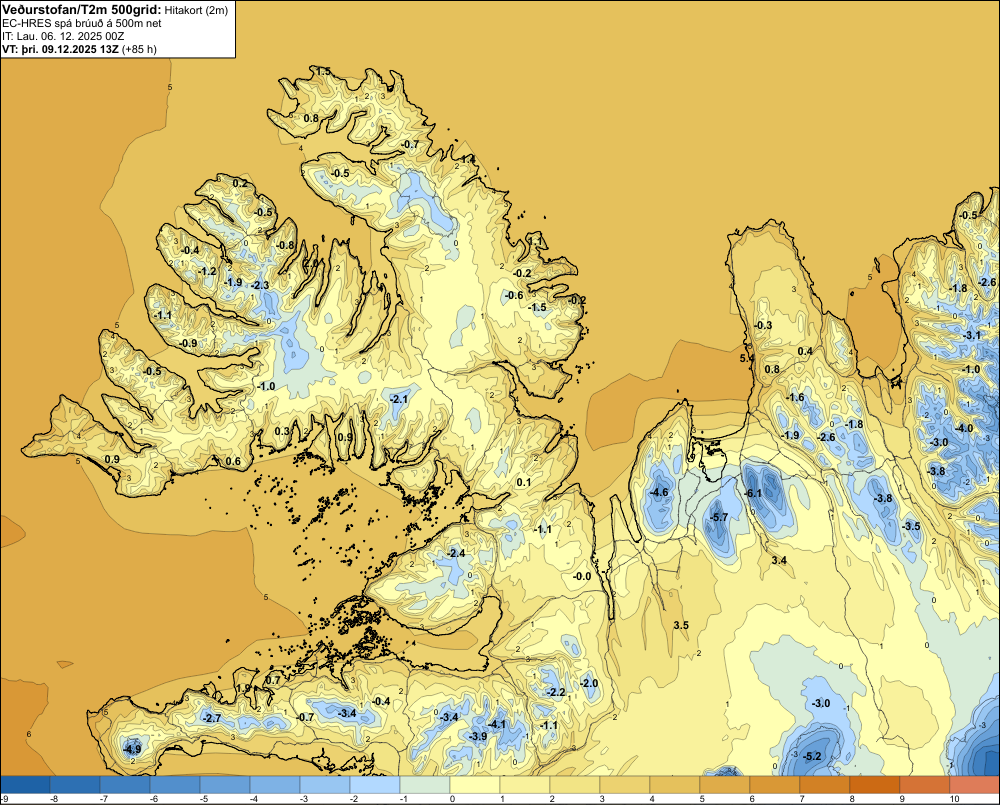
Task: Click the '-1.2' temperature label
Action: pos(207,271)
